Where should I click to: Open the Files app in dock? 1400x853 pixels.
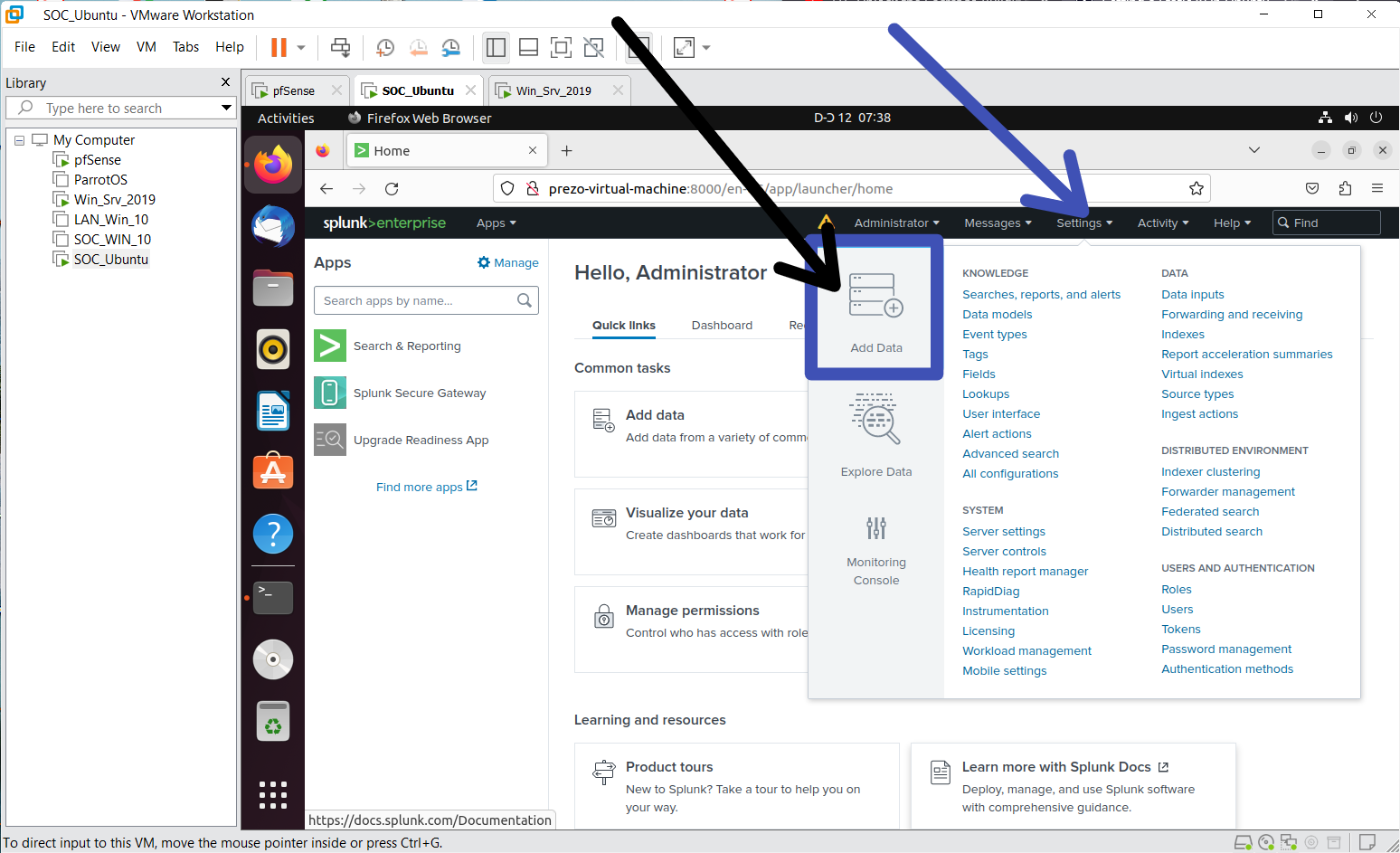(273, 288)
